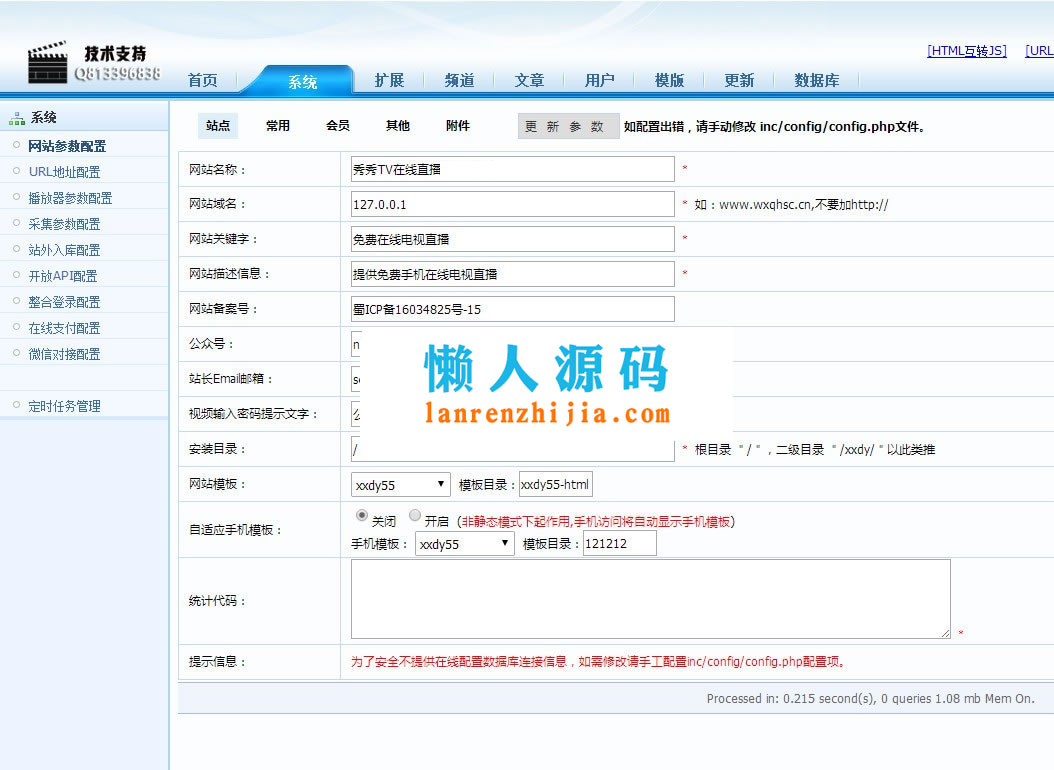The height and width of the screenshot is (770, 1054).
Task: Click the 系统 tree icon in sidebar
Action: (x=17, y=119)
